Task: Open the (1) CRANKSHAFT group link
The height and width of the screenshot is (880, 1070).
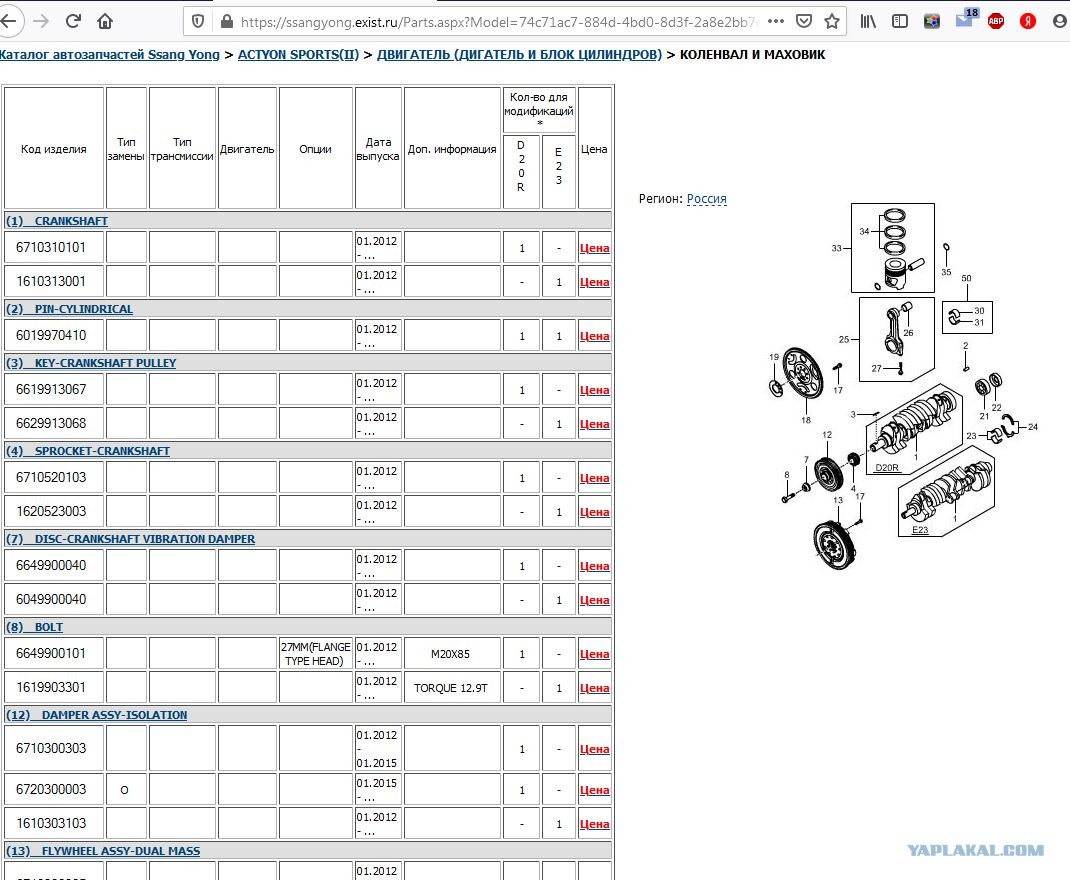Action: point(57,221)
